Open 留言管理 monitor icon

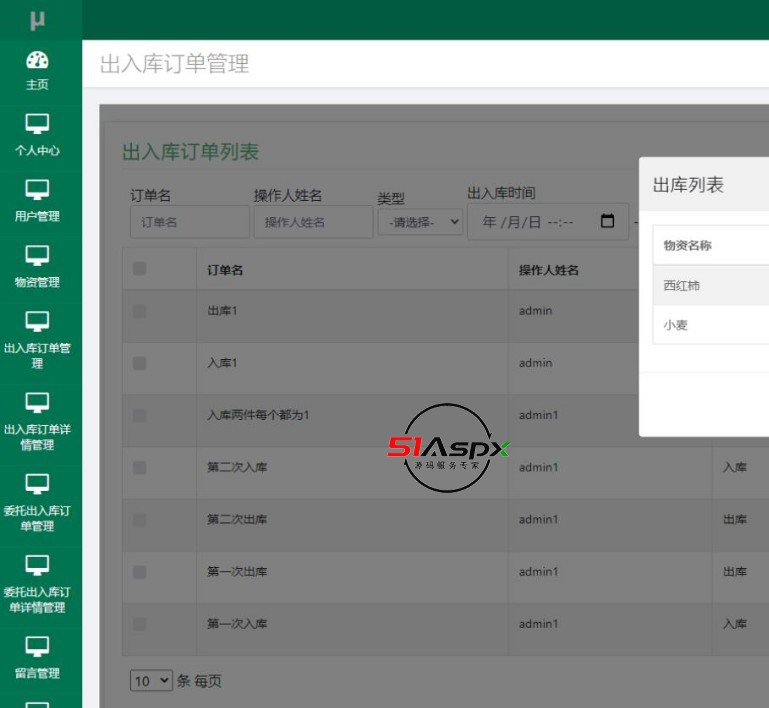[x=37, y=647]
